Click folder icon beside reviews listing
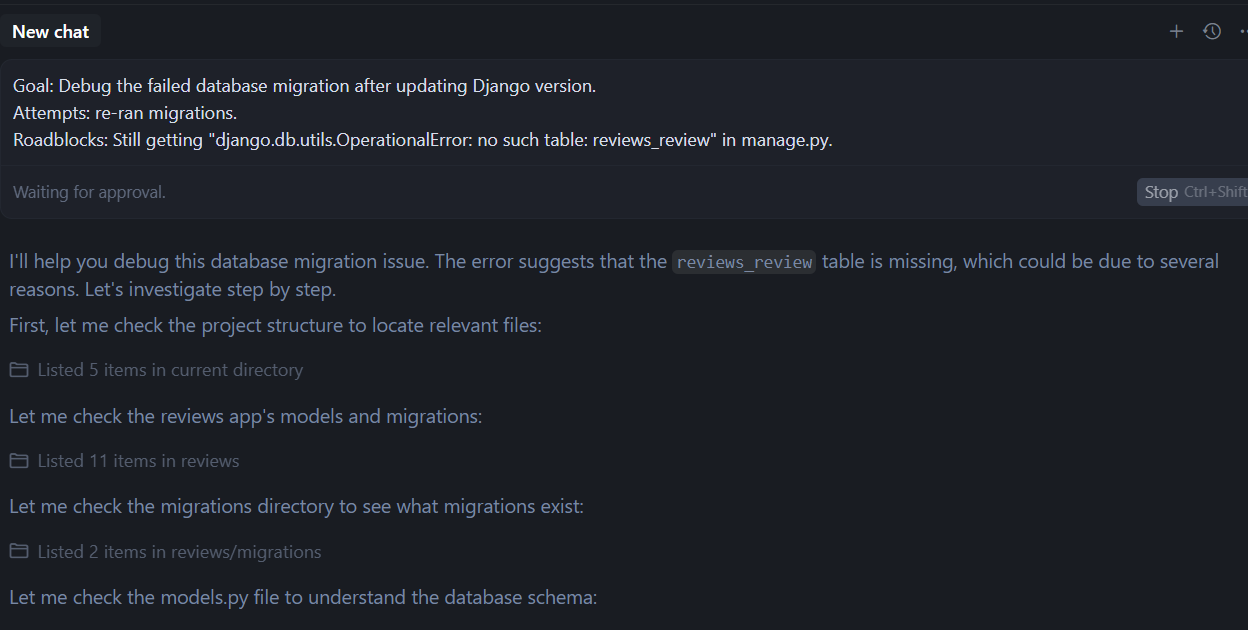The width and height of the screenshot is (1248, 630). (x=19, y=461)
